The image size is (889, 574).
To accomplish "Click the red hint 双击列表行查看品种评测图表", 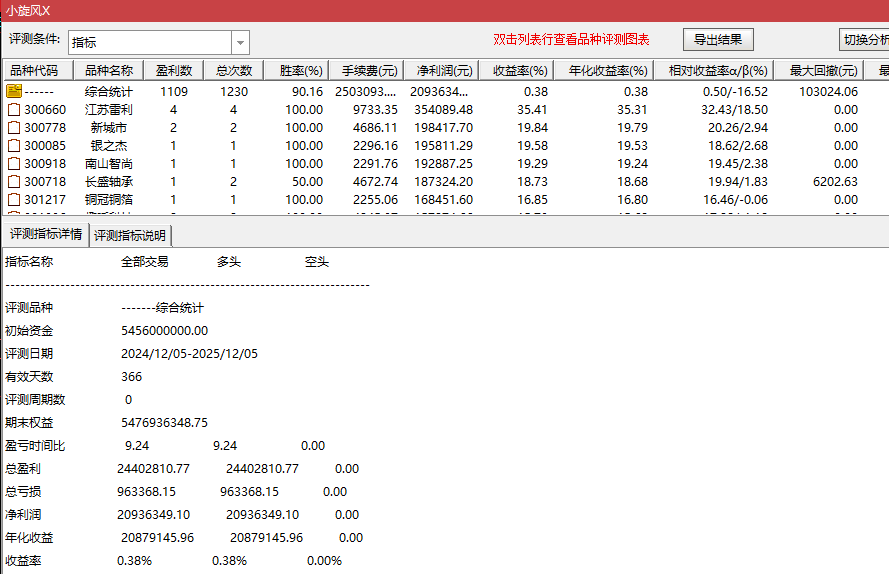I will click(572, 40).
